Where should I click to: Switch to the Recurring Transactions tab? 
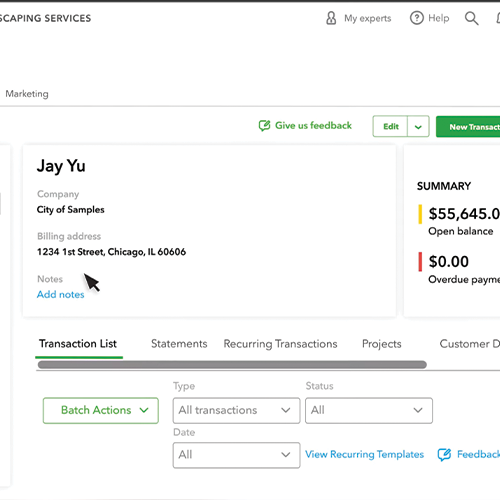[x=280, y=344]
